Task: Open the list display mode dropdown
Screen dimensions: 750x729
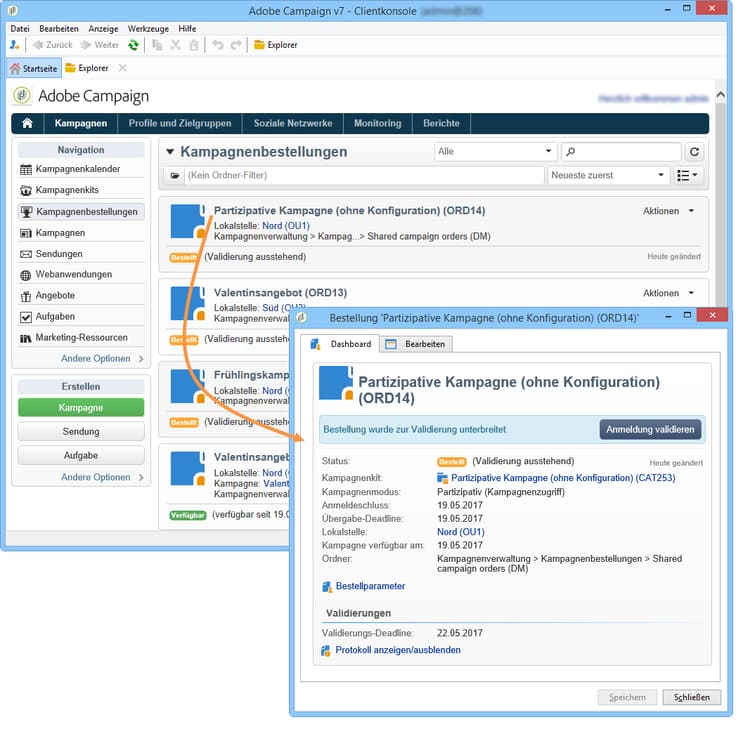Action: [x=687, y=176]
